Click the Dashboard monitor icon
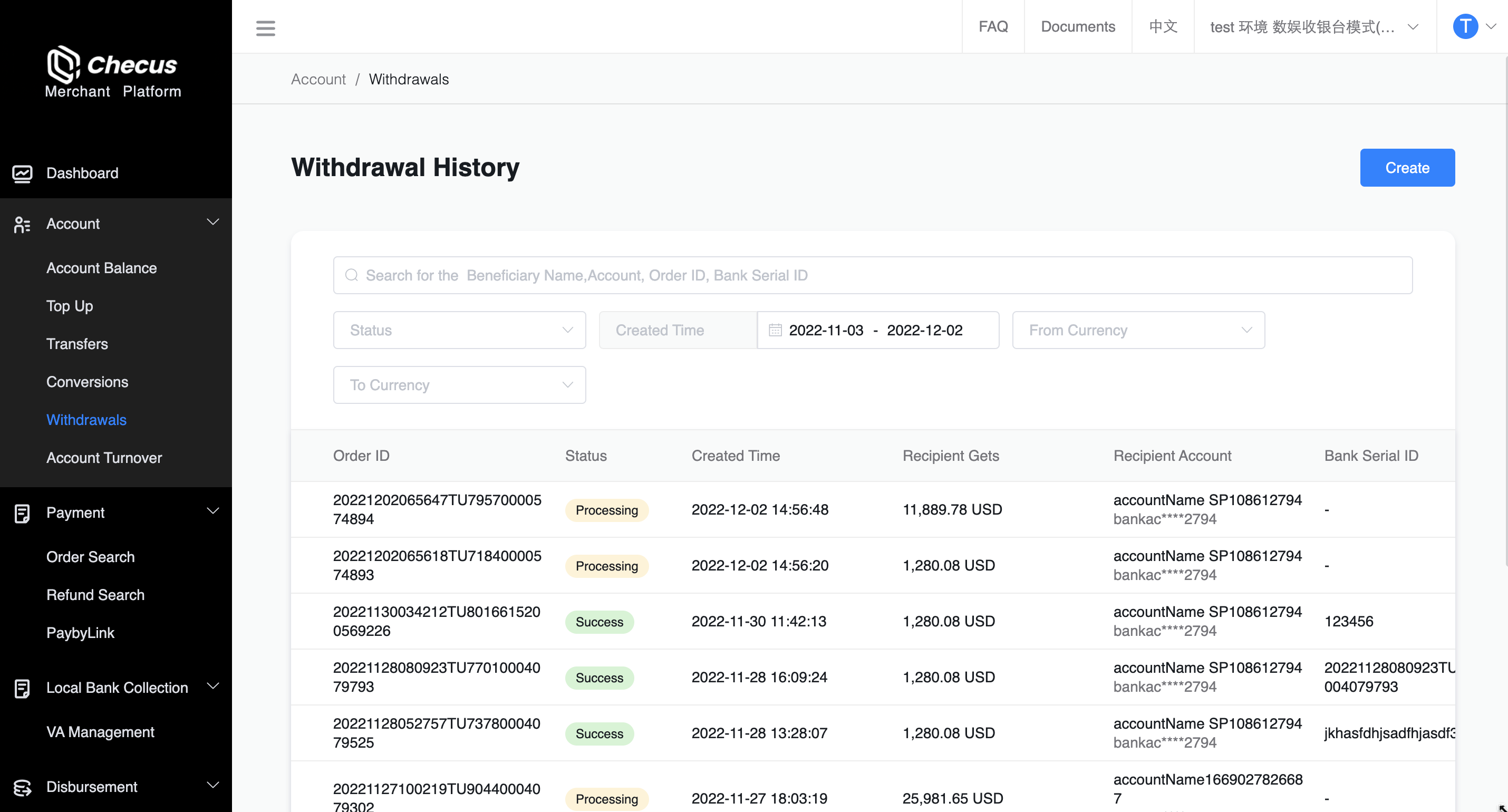The image size is (1508, 812). pos(22,173)
